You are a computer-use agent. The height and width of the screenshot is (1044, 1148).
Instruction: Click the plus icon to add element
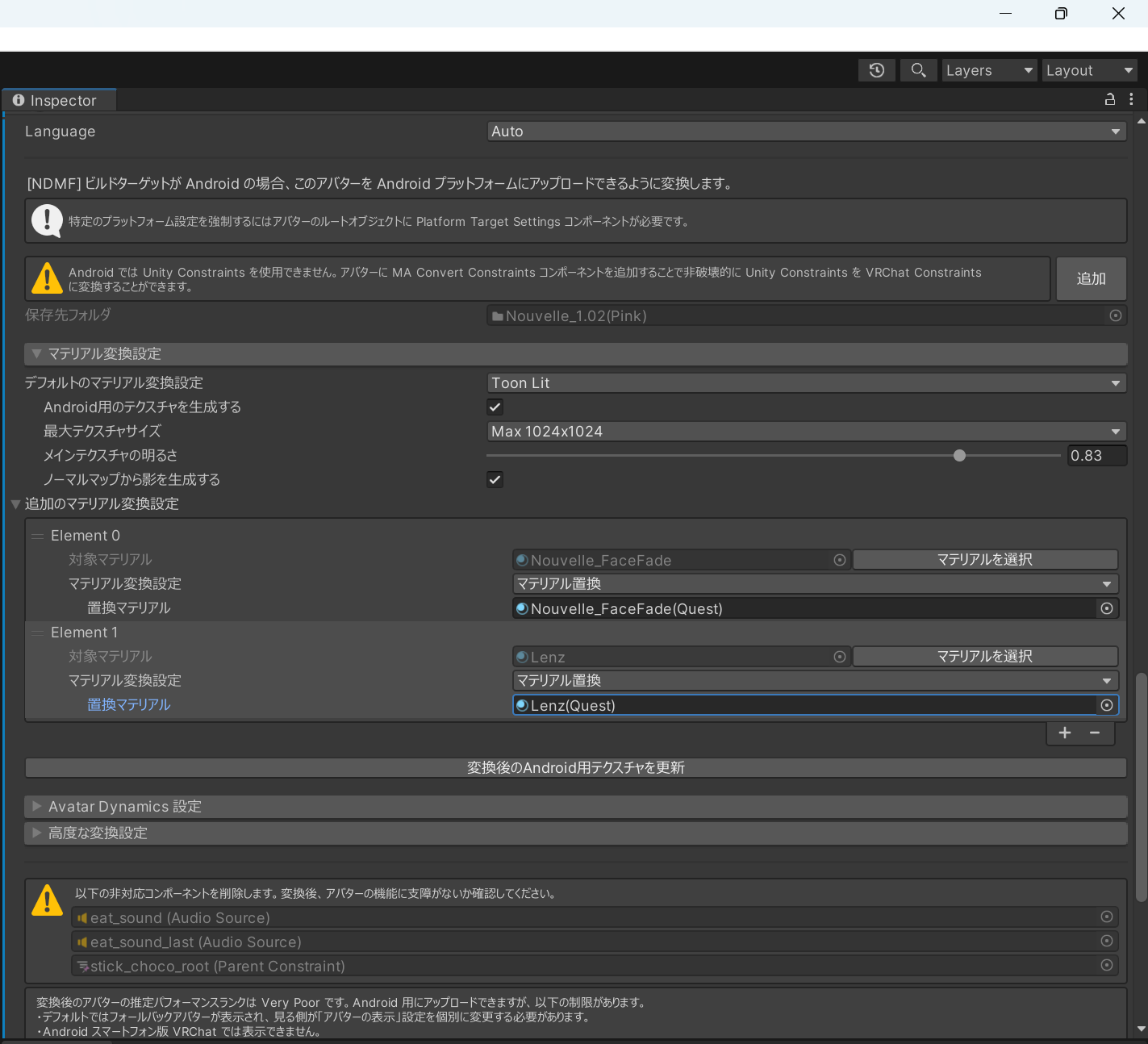click(1065, 733)
